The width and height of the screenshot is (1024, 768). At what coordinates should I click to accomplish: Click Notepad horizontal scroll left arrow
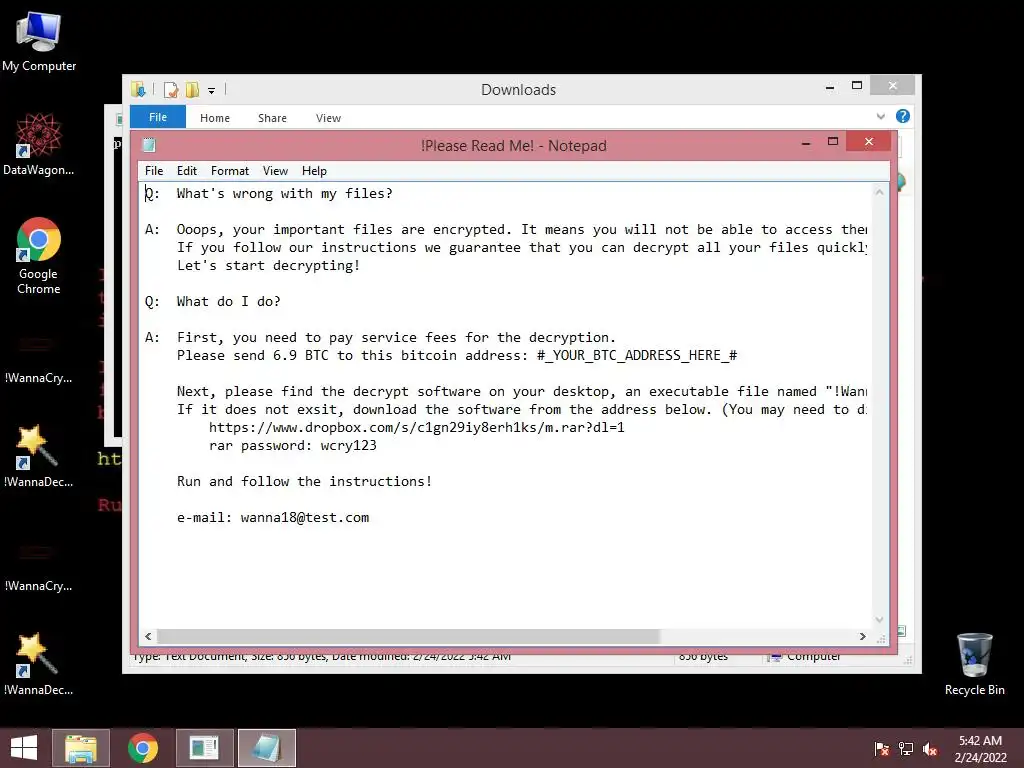(148, 636)
